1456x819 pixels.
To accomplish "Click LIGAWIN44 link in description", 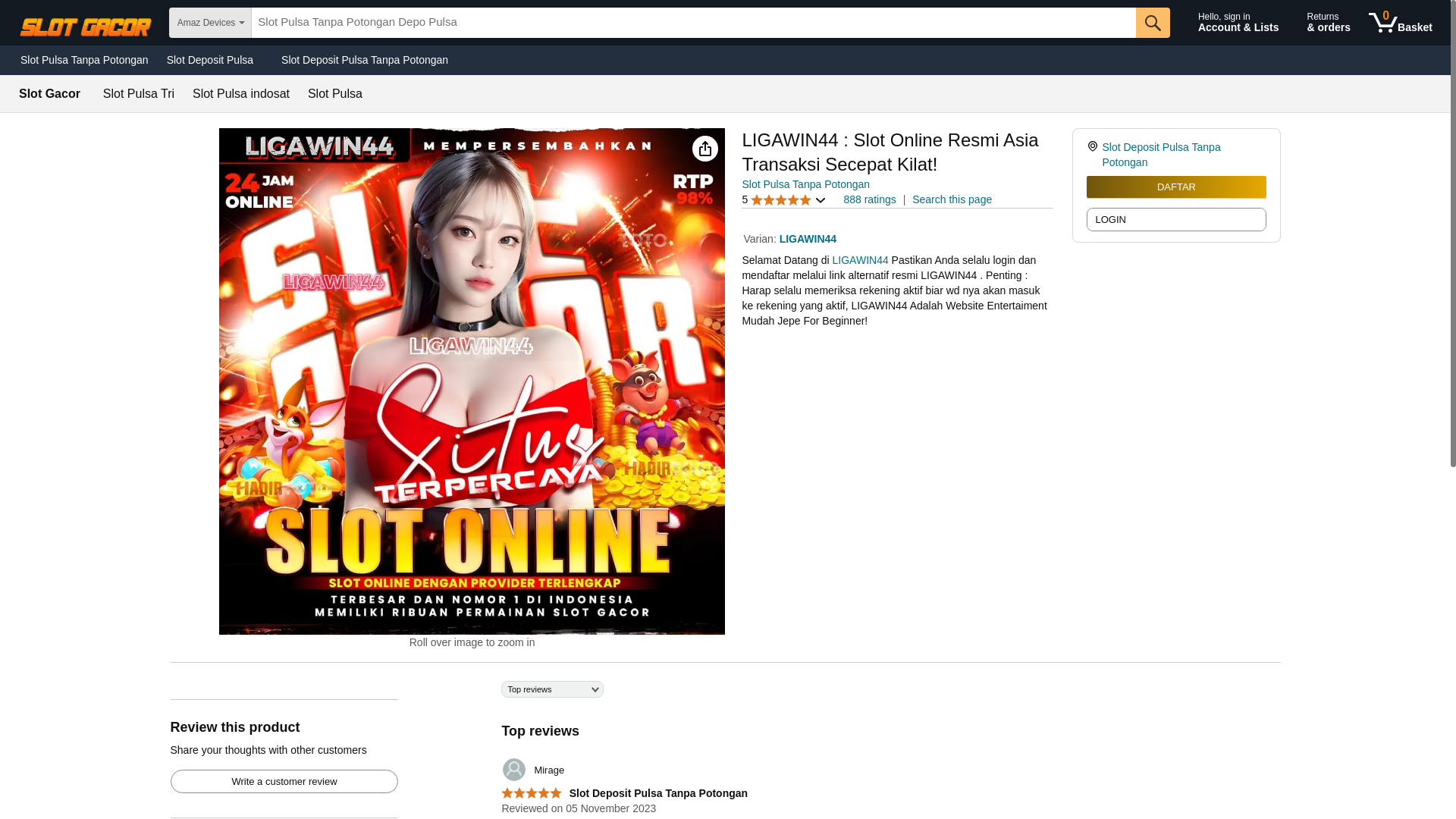I will 860,260.
